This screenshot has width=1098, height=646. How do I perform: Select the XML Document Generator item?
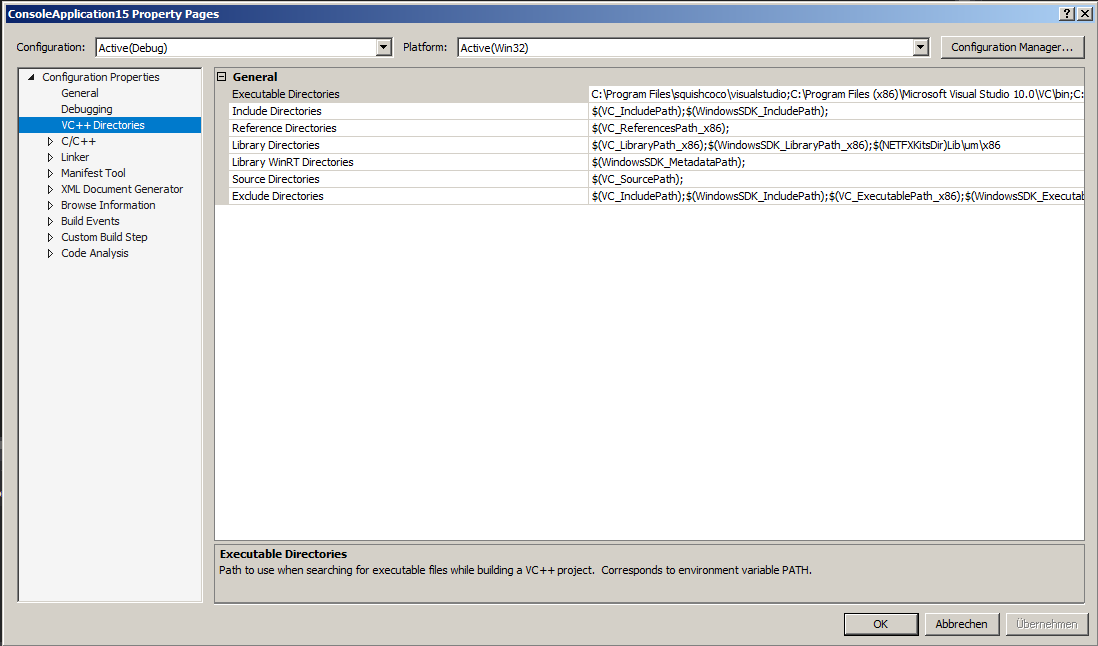122,189
